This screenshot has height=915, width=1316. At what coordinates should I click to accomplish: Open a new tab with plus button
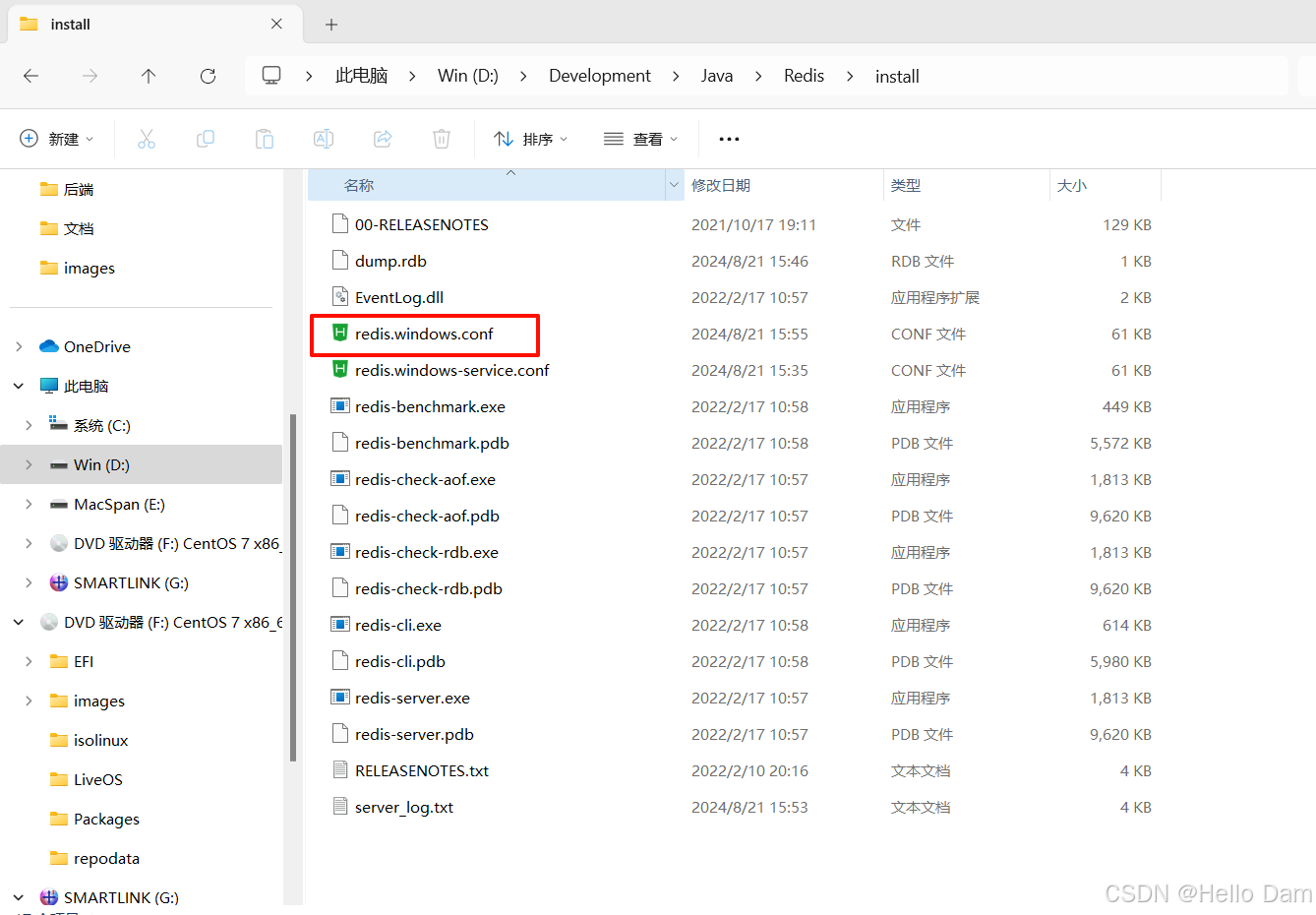331,25
